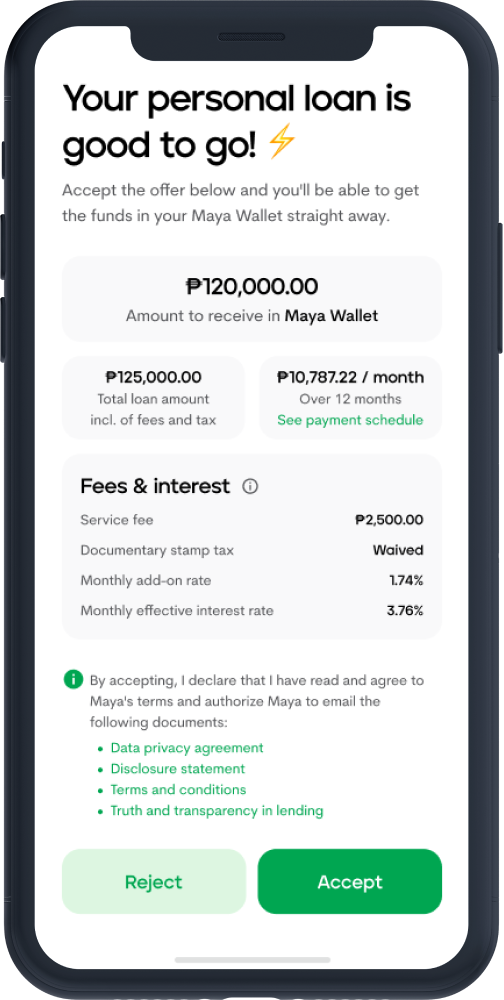View the Disclosure statement
The height and width of the screenshot is (1000, 504).
(178, 768)
